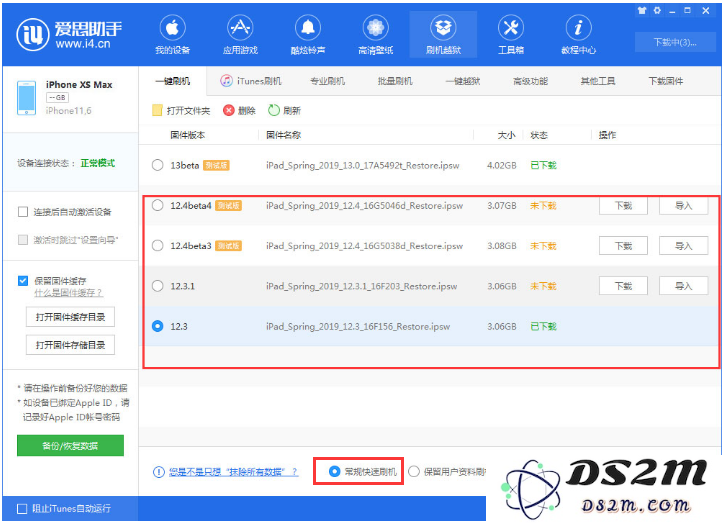The height and width of the screenshot is (523, 724).
Task: Download the 12.4beta4 firmware
Action: 623,206
